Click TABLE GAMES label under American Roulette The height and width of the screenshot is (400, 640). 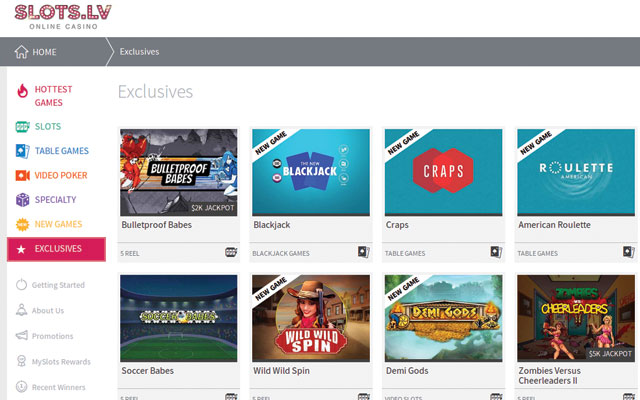pos(538,253)
